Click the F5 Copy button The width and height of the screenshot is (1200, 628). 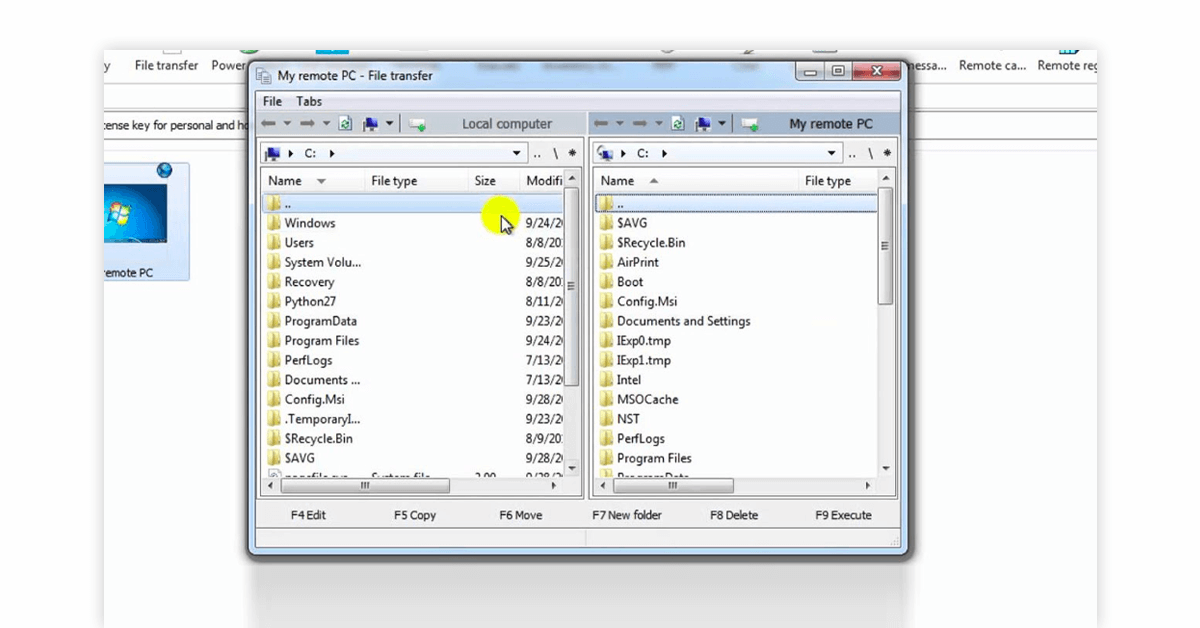point(414,515)
